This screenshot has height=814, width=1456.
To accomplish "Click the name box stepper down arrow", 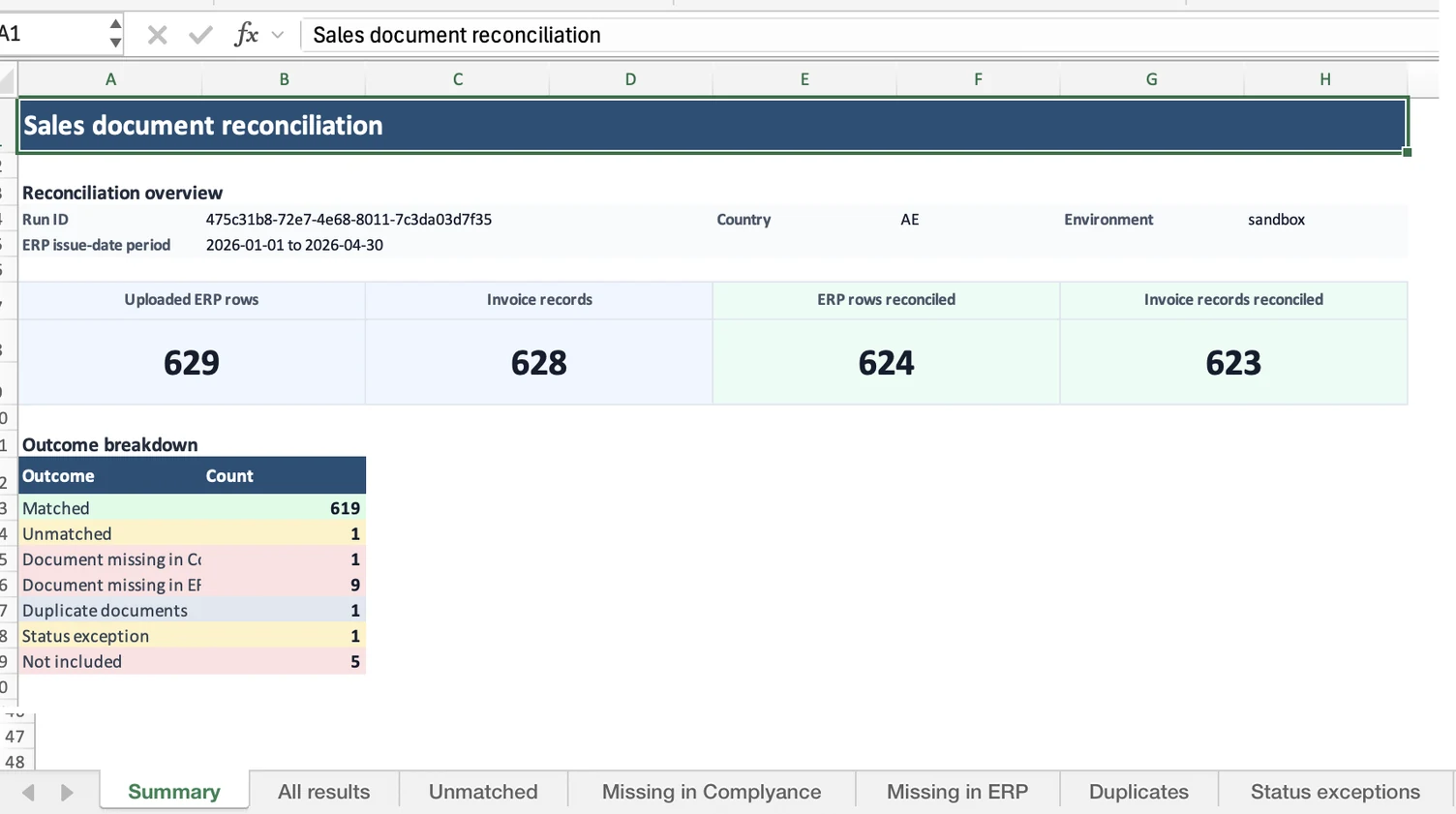I will click(115, 43).
